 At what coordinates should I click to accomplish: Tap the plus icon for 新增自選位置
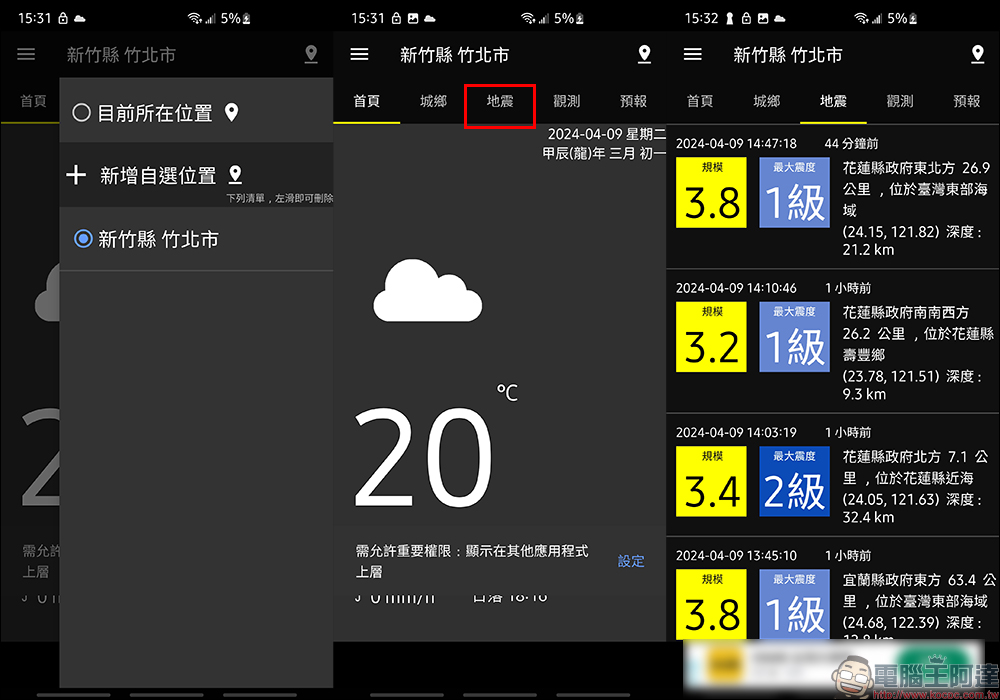[x=76, y=175]
